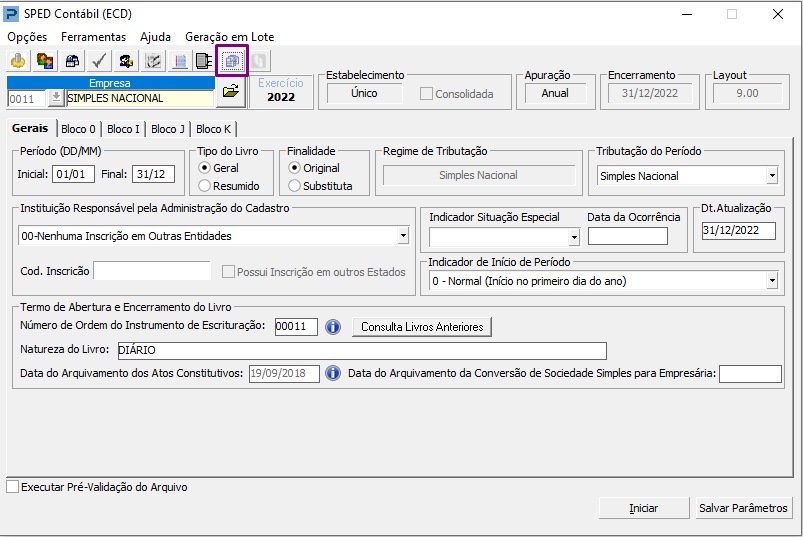Click the down-arrow button beside code 0011
The width and height of the screenshot is (803, 537).
point(56,98)
